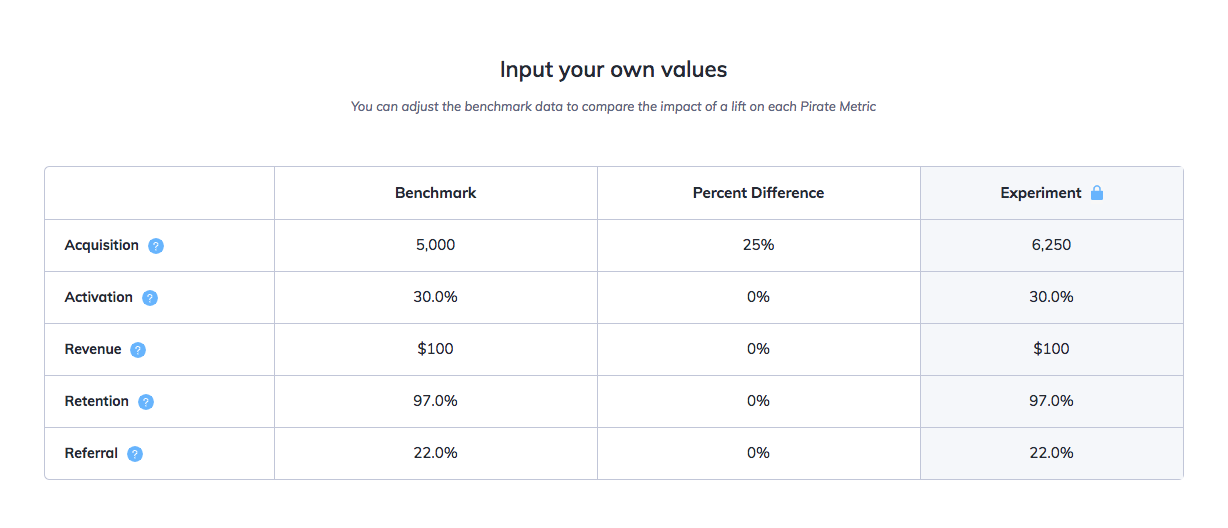This screenshot has width=1228, height=528.
Task: Click the Benchmark column header
Action: (x=436, y=193)
